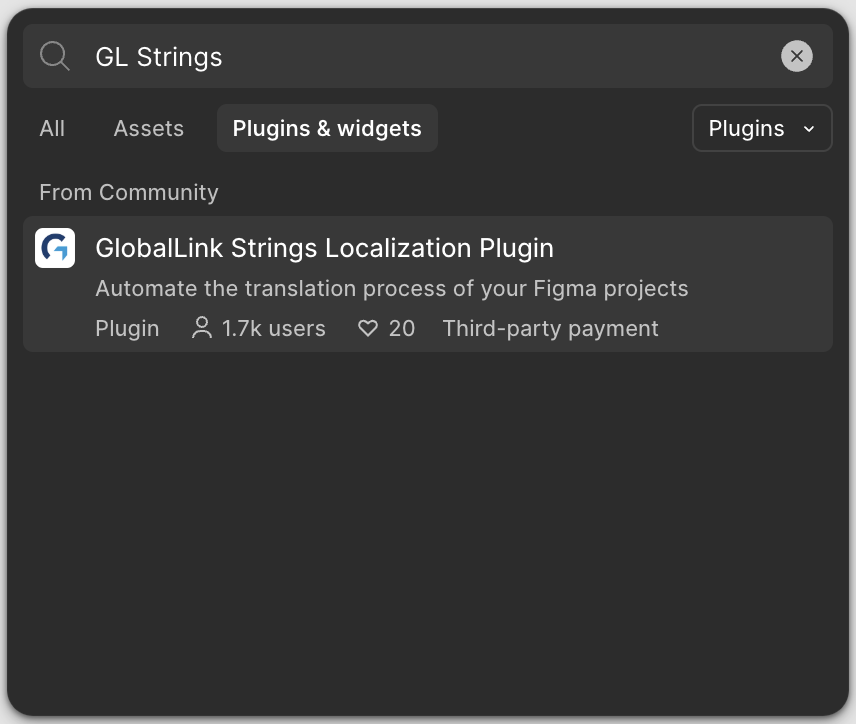Click the empty area below the results
The height and width of the screenshot is (724, 856).
(x=428, y=530)
